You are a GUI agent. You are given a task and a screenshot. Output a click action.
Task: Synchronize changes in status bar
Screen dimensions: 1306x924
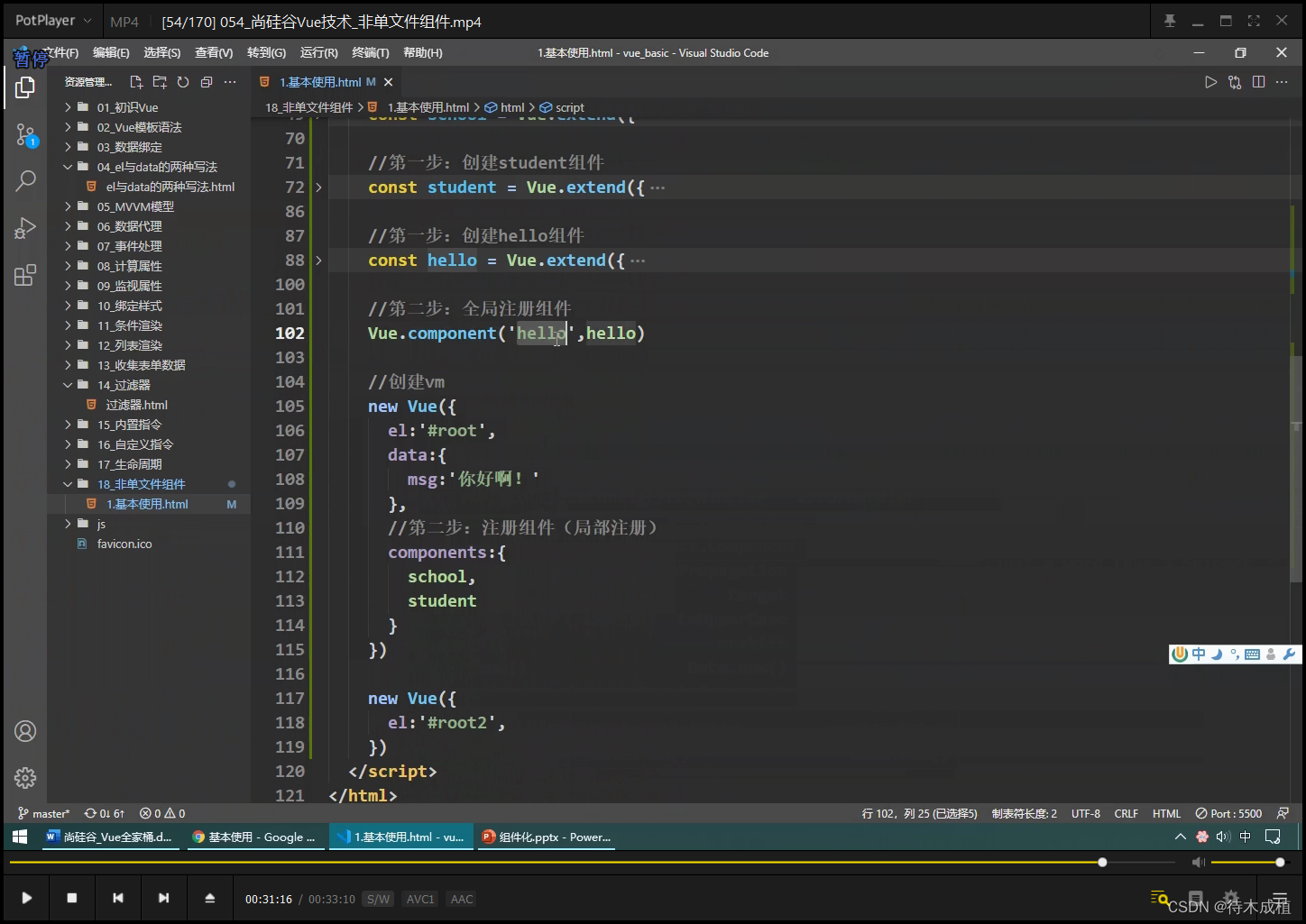pos(104,813)
